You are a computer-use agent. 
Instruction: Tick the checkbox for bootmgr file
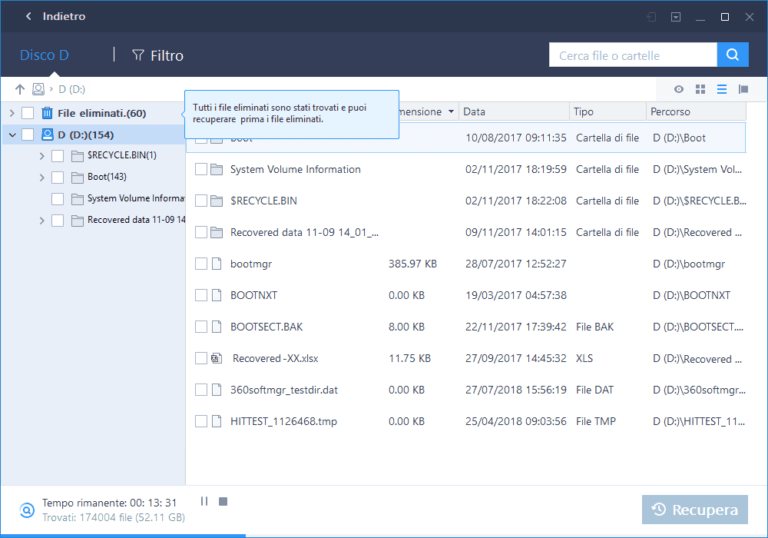(x=201, y=264)
